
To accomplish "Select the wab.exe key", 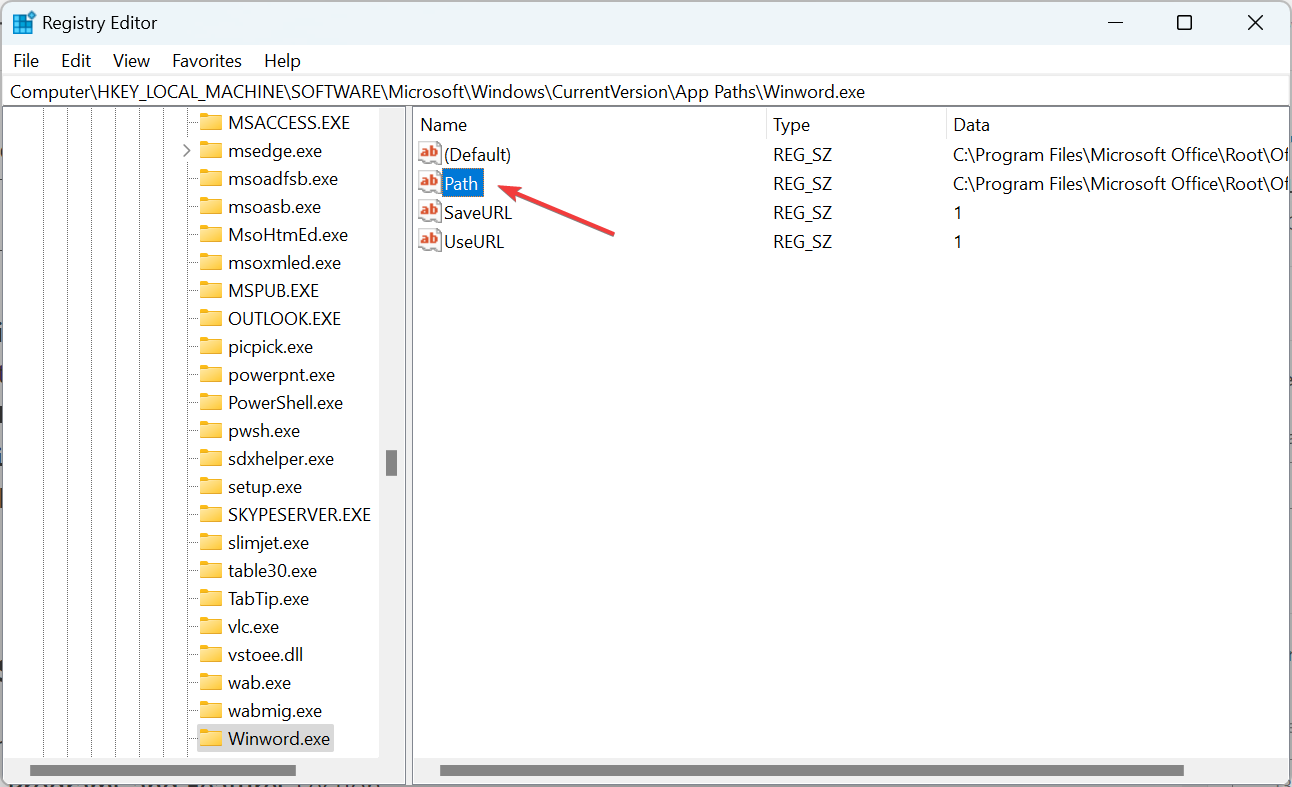I will [x=259, y=683].
